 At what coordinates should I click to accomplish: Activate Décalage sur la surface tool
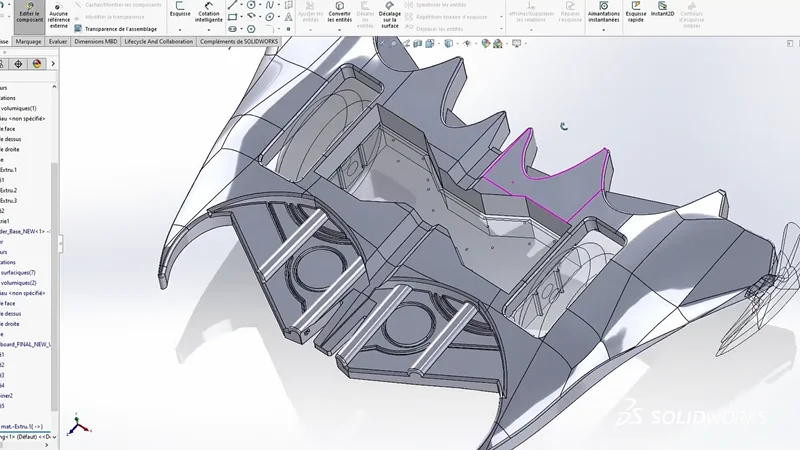tap(390, 14)
